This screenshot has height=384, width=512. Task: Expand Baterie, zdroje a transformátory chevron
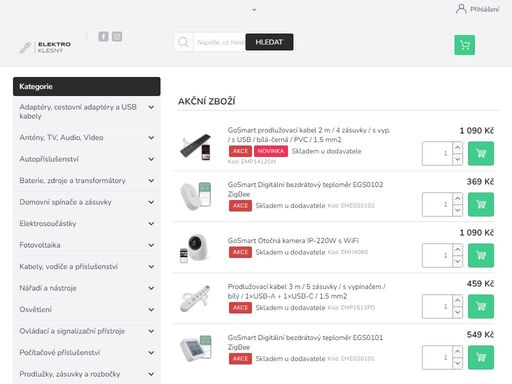click(x=151, y=181)
